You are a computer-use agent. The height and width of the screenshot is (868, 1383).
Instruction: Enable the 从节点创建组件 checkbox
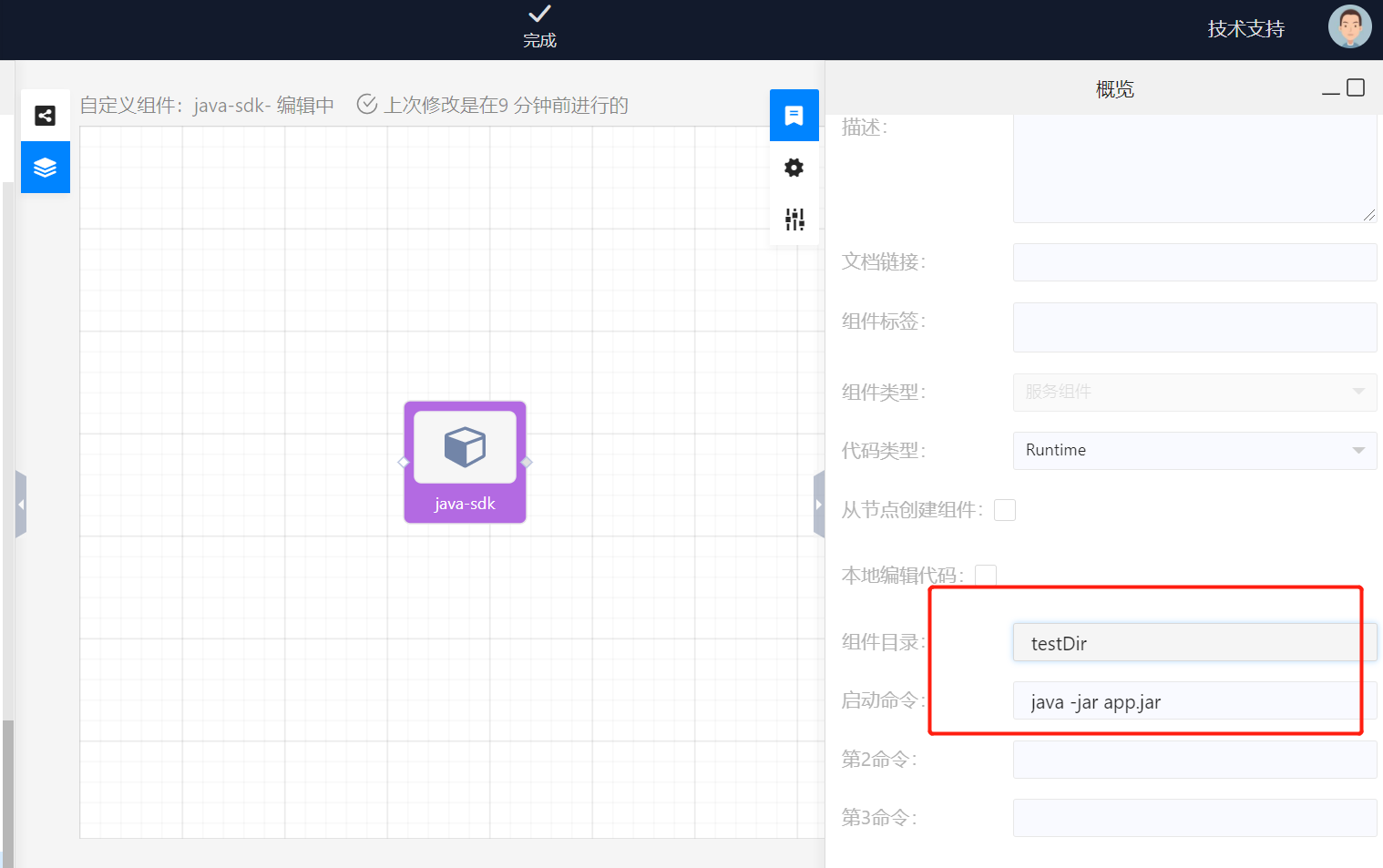coord(1004,510)
